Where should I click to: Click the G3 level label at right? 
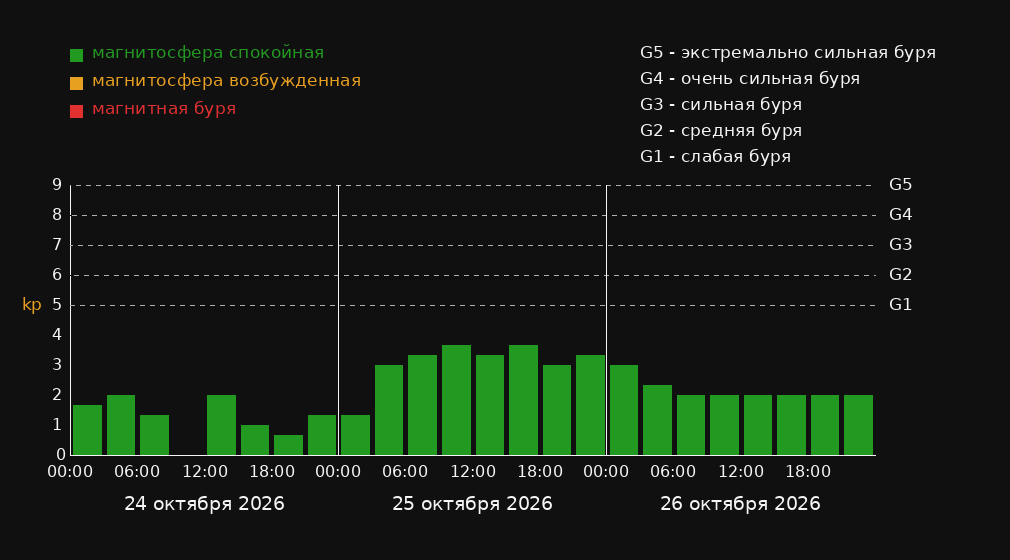coord(900,245)
